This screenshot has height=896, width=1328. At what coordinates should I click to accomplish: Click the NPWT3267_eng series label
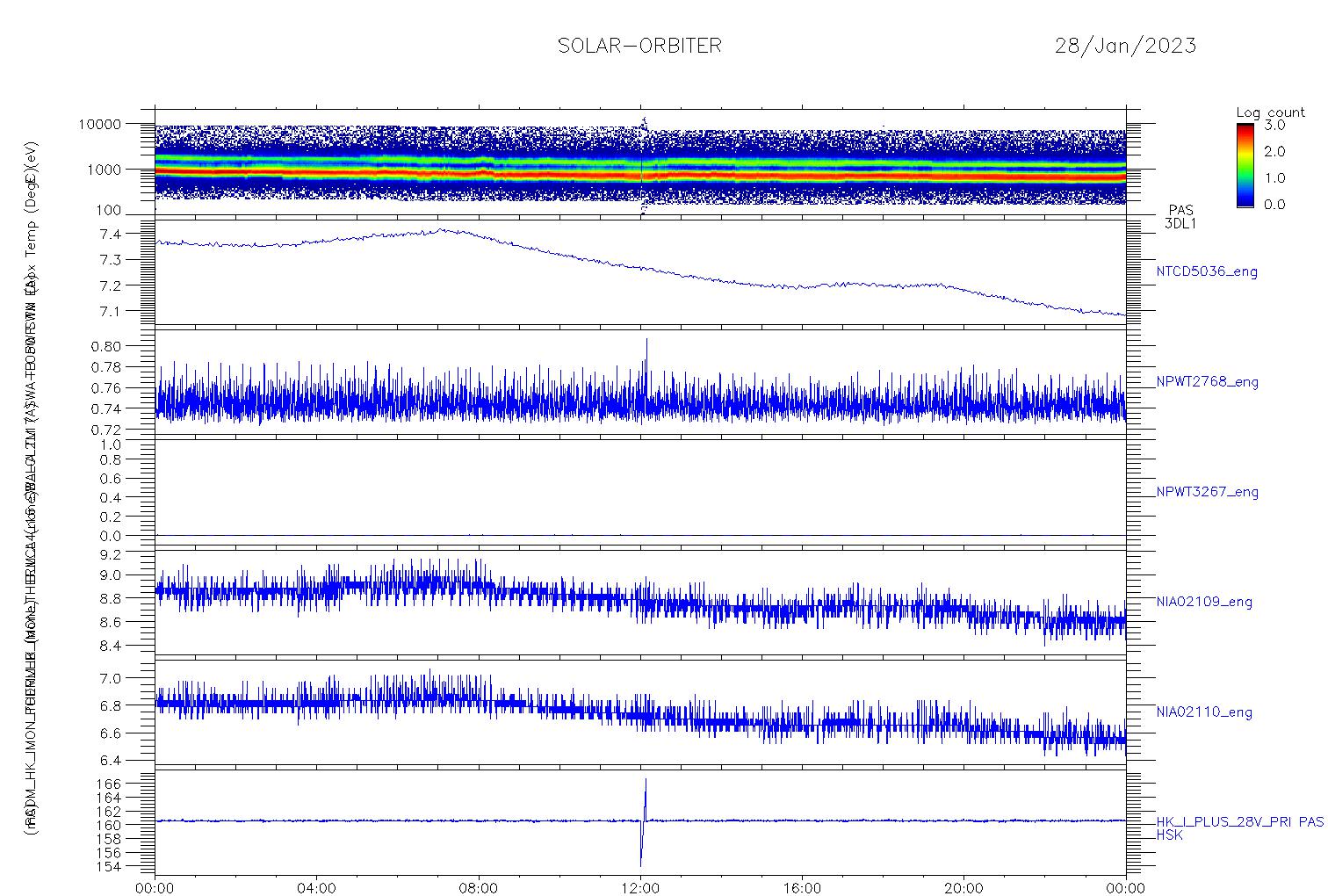pos(1207,492)
